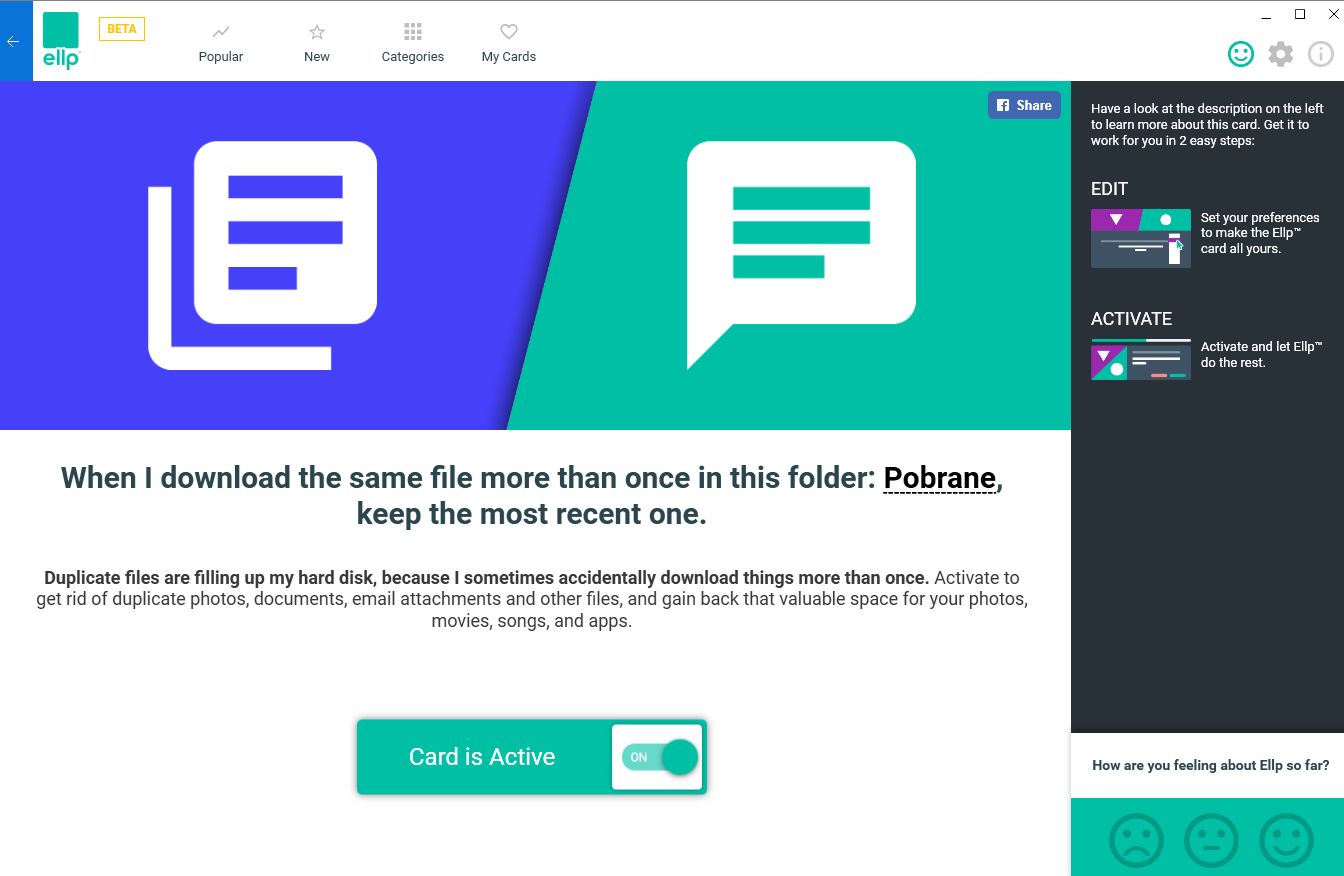Change the Pobrane folder selection
Image resolution: width=1344 pixels, height=876 pixels.
940,478
